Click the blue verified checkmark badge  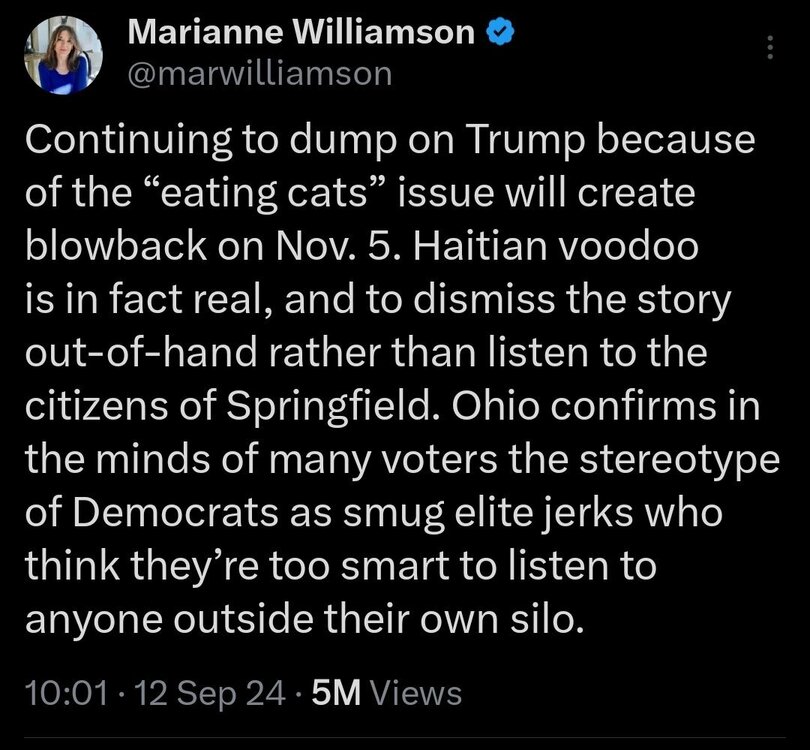click(500, 32)
